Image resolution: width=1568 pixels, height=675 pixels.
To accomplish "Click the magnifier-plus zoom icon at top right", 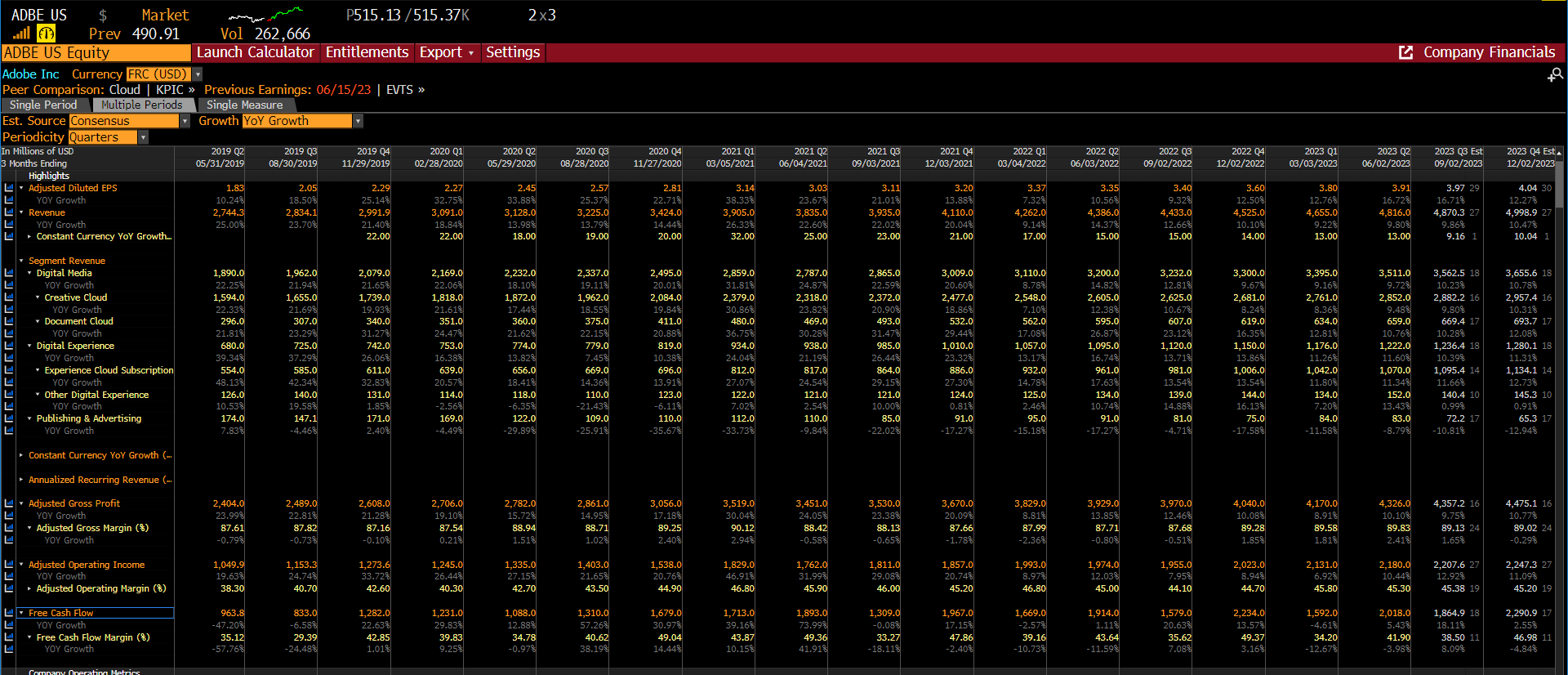I will click(x=1555, y=75).
